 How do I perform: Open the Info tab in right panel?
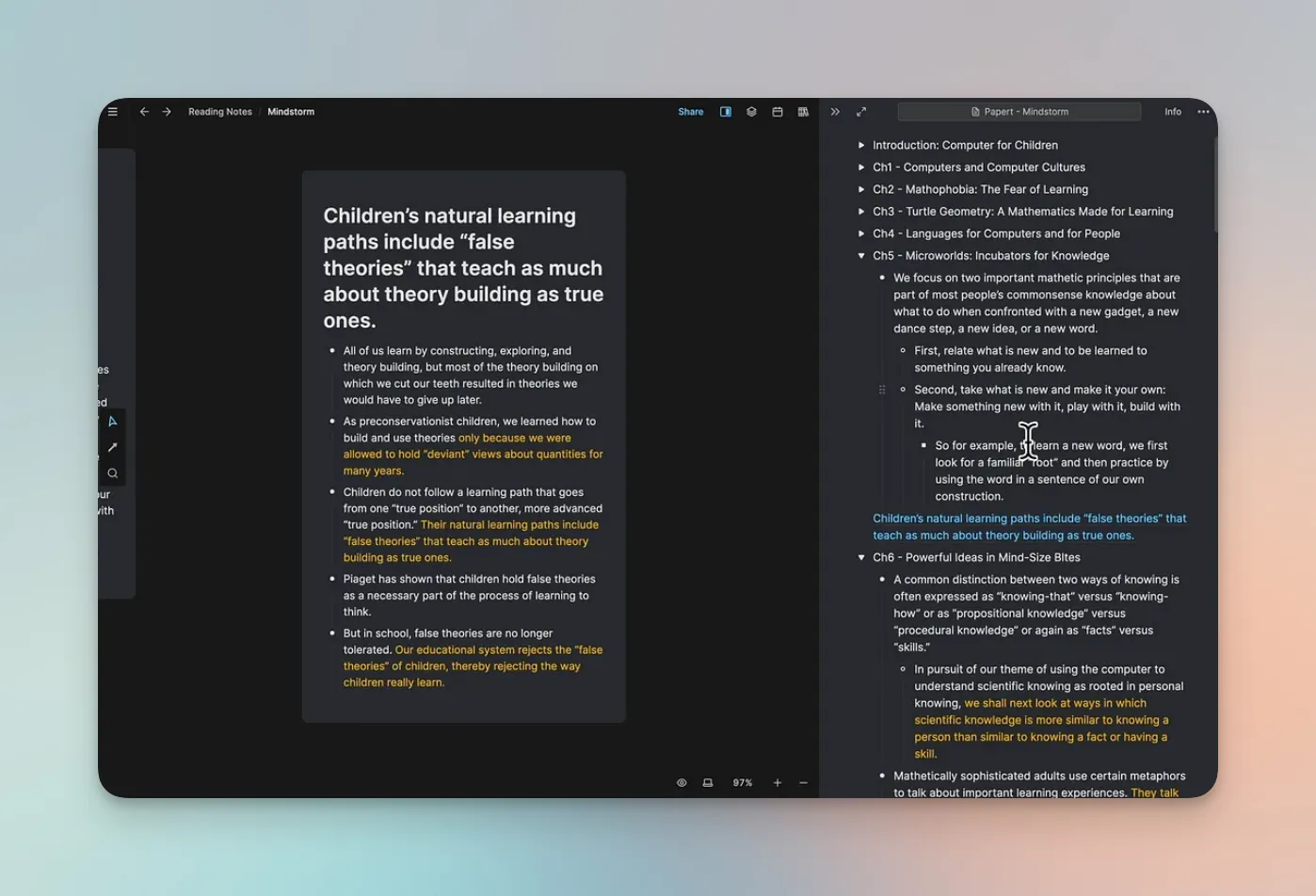[1173, 112]
